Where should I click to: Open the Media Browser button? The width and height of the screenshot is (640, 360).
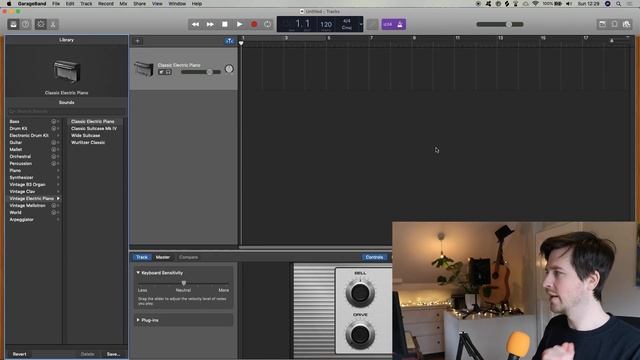[x=627, y=24]
